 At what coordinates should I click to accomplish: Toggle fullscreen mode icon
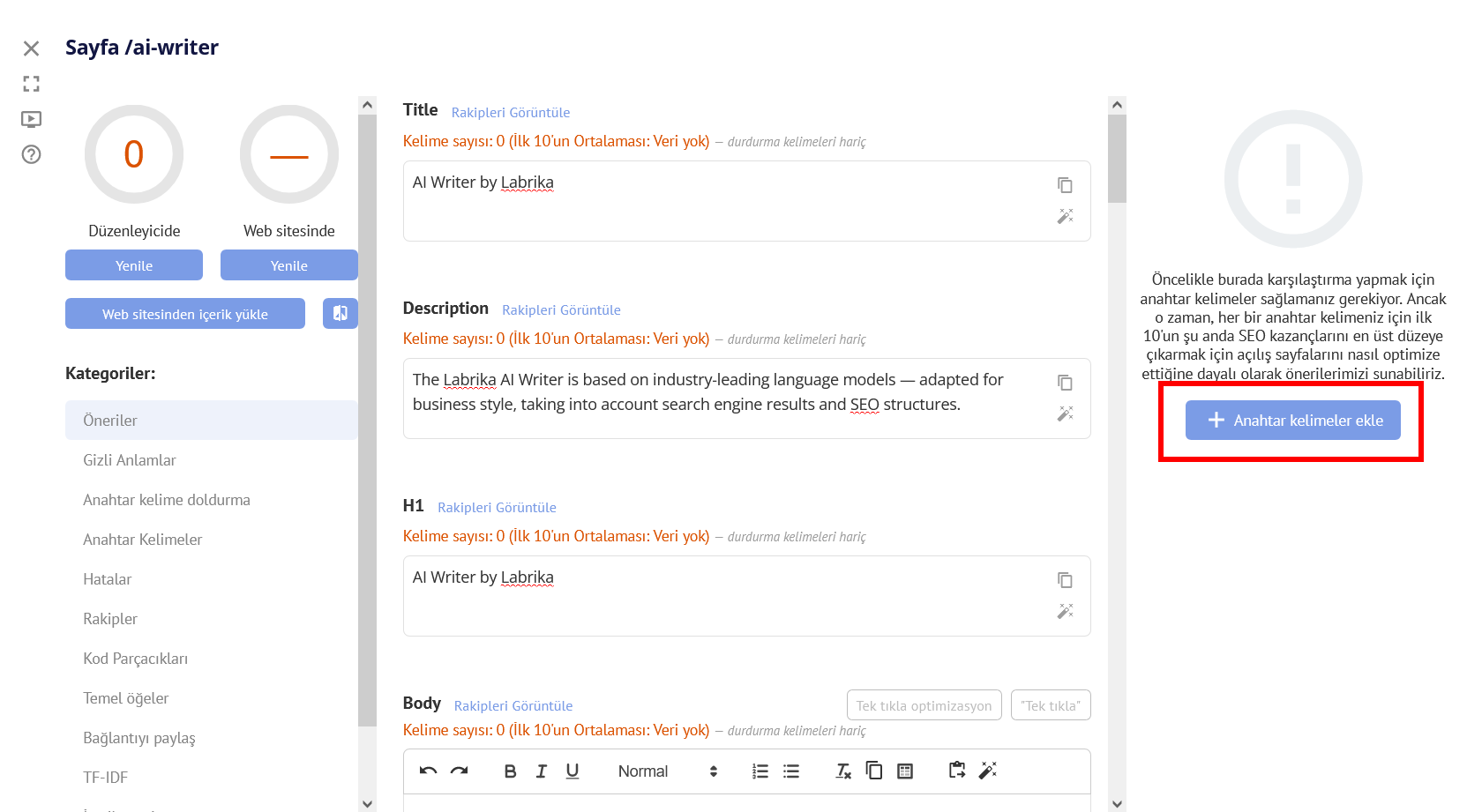point(32,84)
